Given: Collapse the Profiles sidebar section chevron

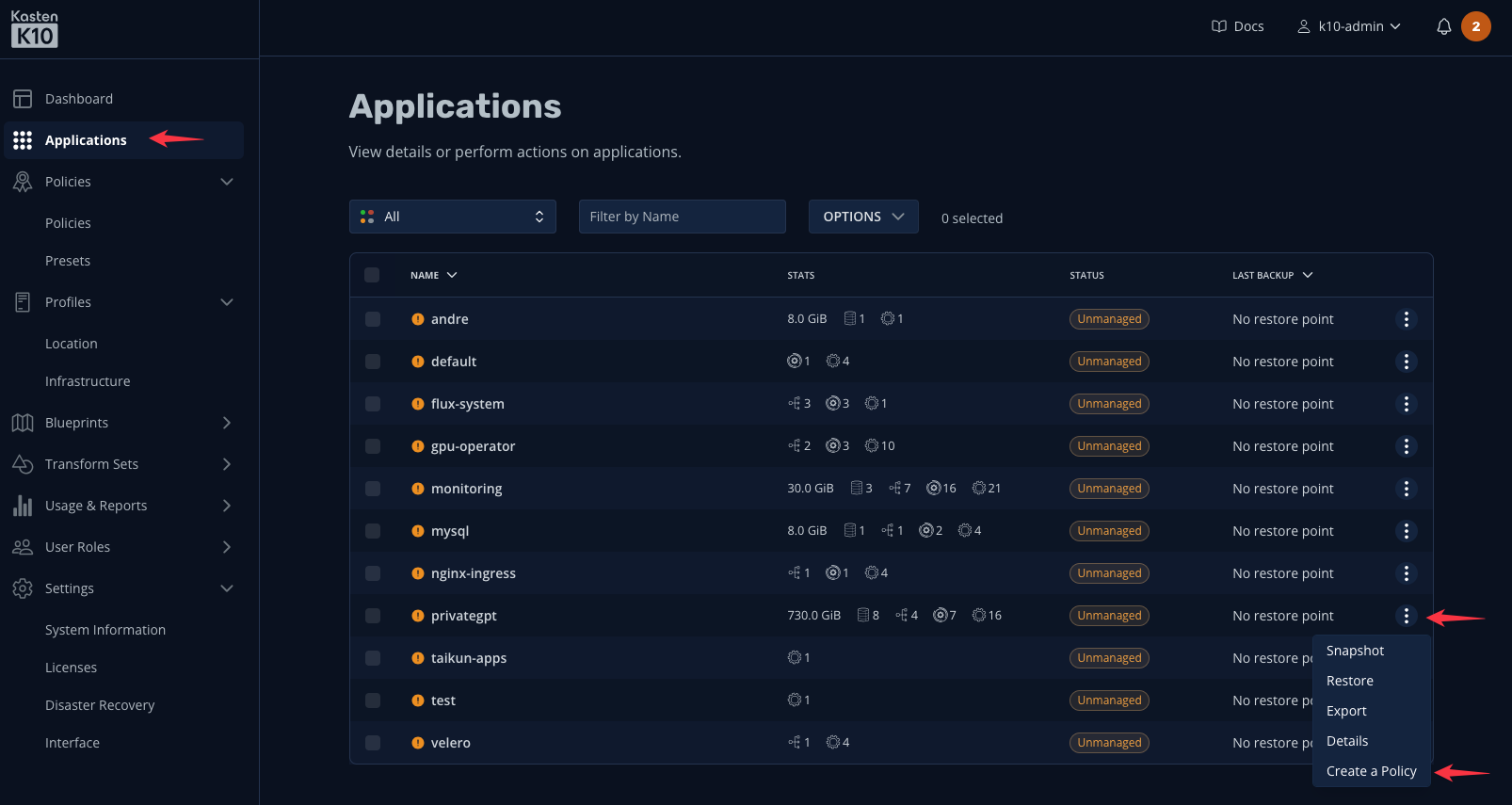Looking at the screenshot, I should [227, 302].
